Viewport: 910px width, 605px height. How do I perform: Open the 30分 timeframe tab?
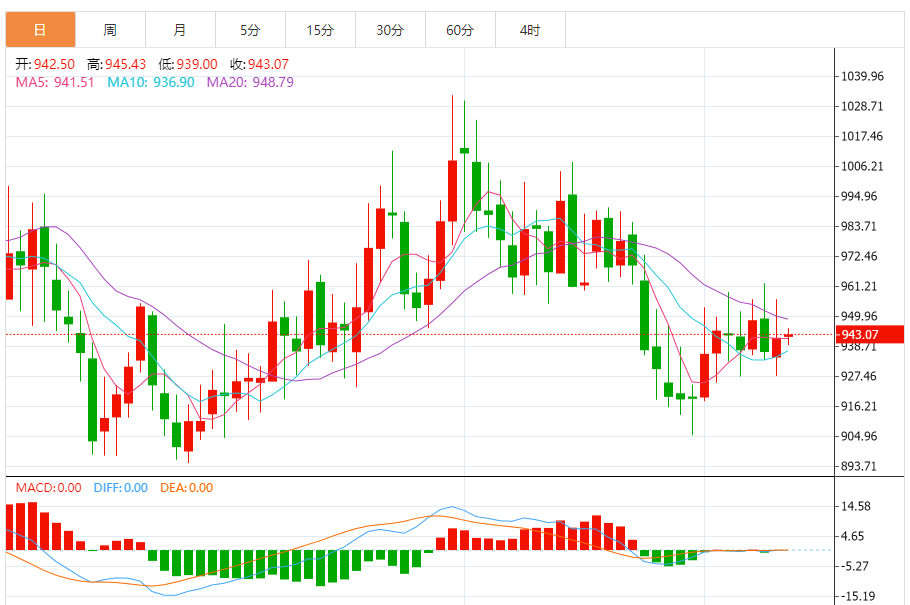point(390,30)
